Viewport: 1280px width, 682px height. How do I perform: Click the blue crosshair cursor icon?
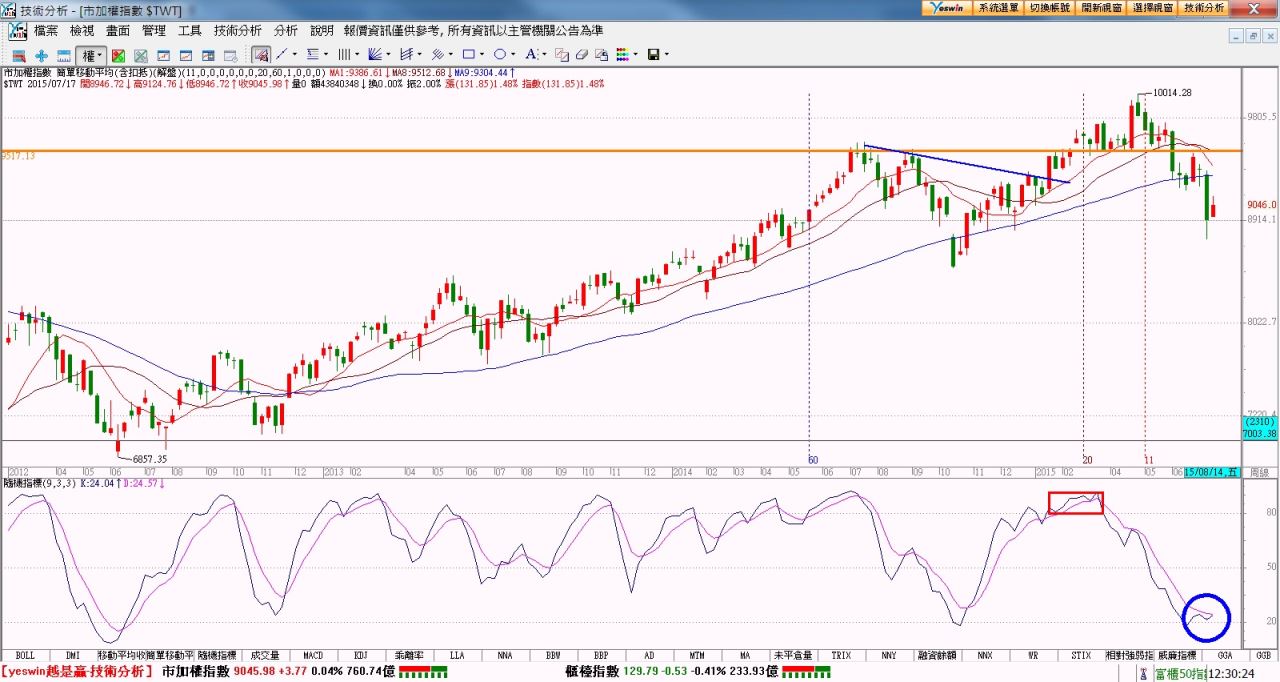pyautogui.click(x=41, y=55)
